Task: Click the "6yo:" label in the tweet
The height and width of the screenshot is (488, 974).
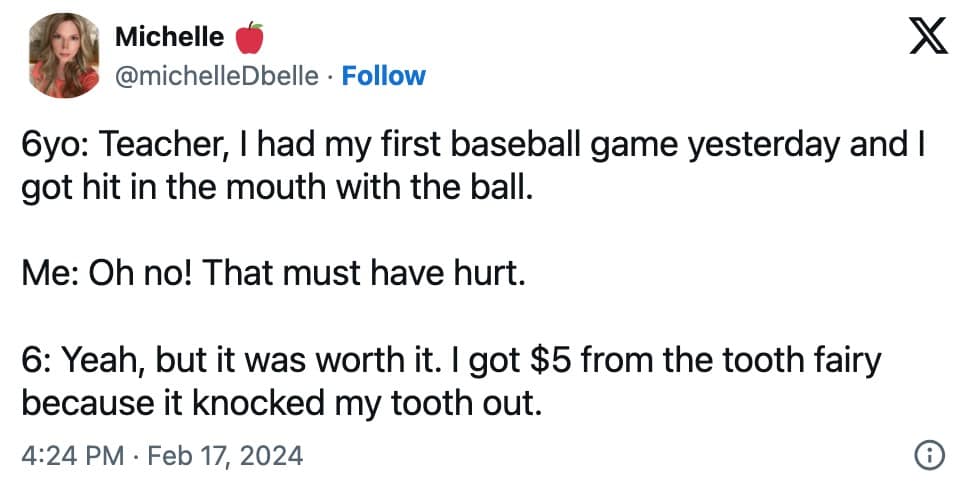Action: [x=55, y=146]
